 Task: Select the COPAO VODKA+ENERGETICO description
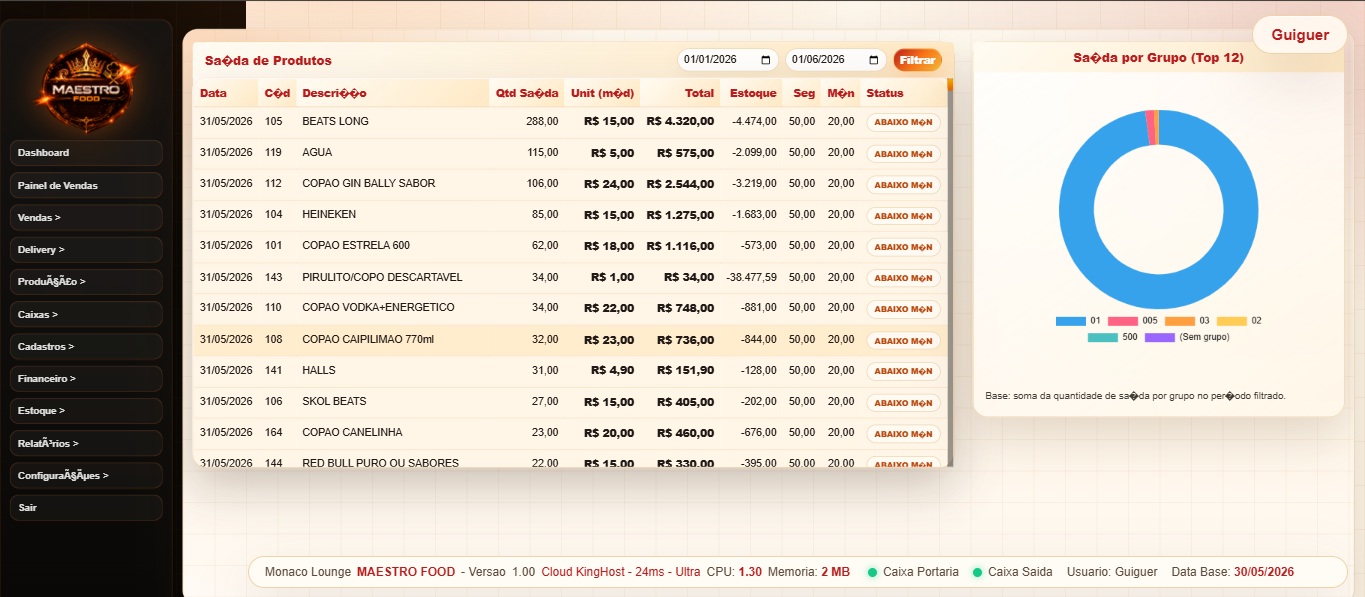click(378, 307)
